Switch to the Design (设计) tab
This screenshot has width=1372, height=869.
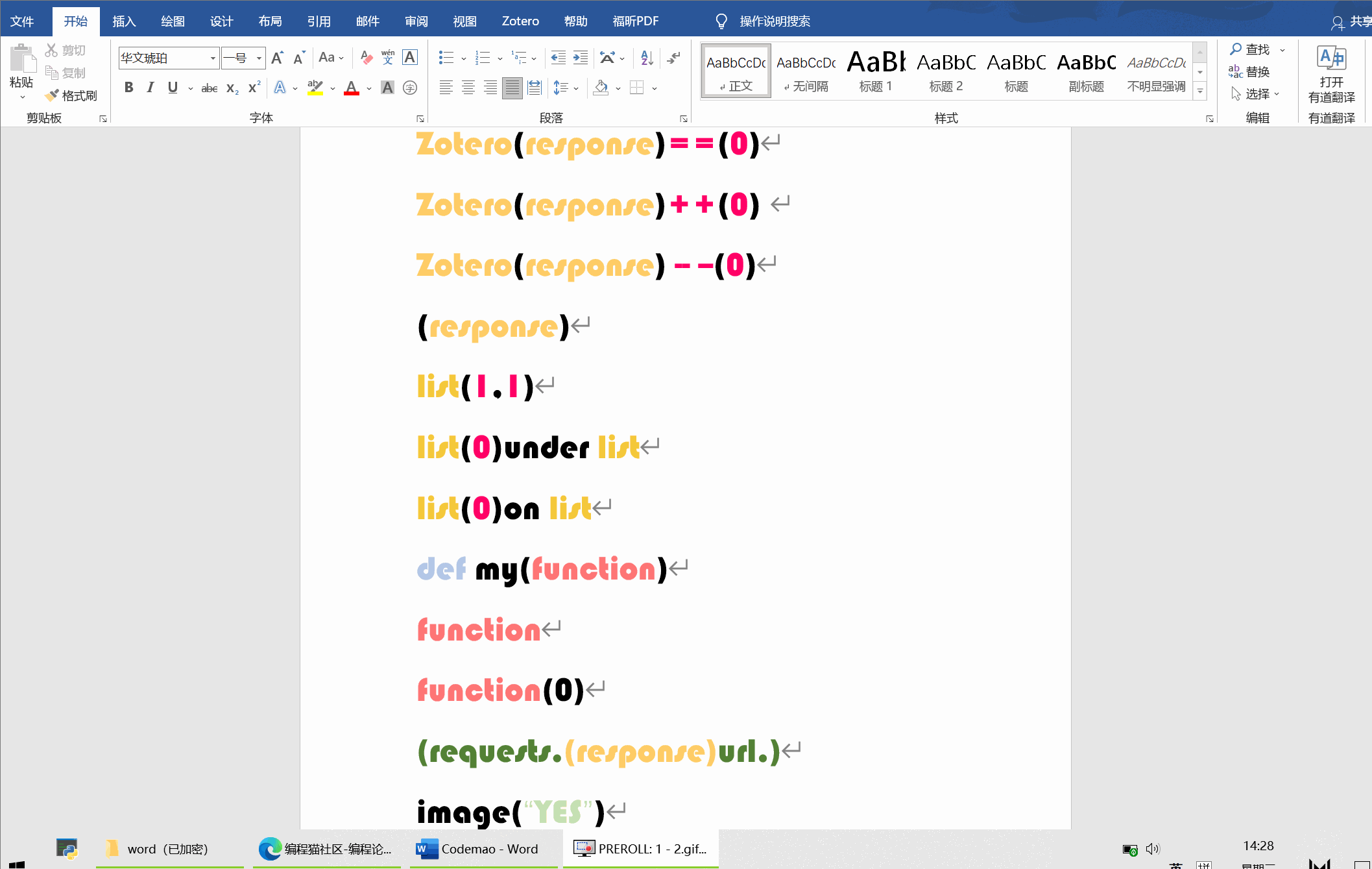click(221, 21)
